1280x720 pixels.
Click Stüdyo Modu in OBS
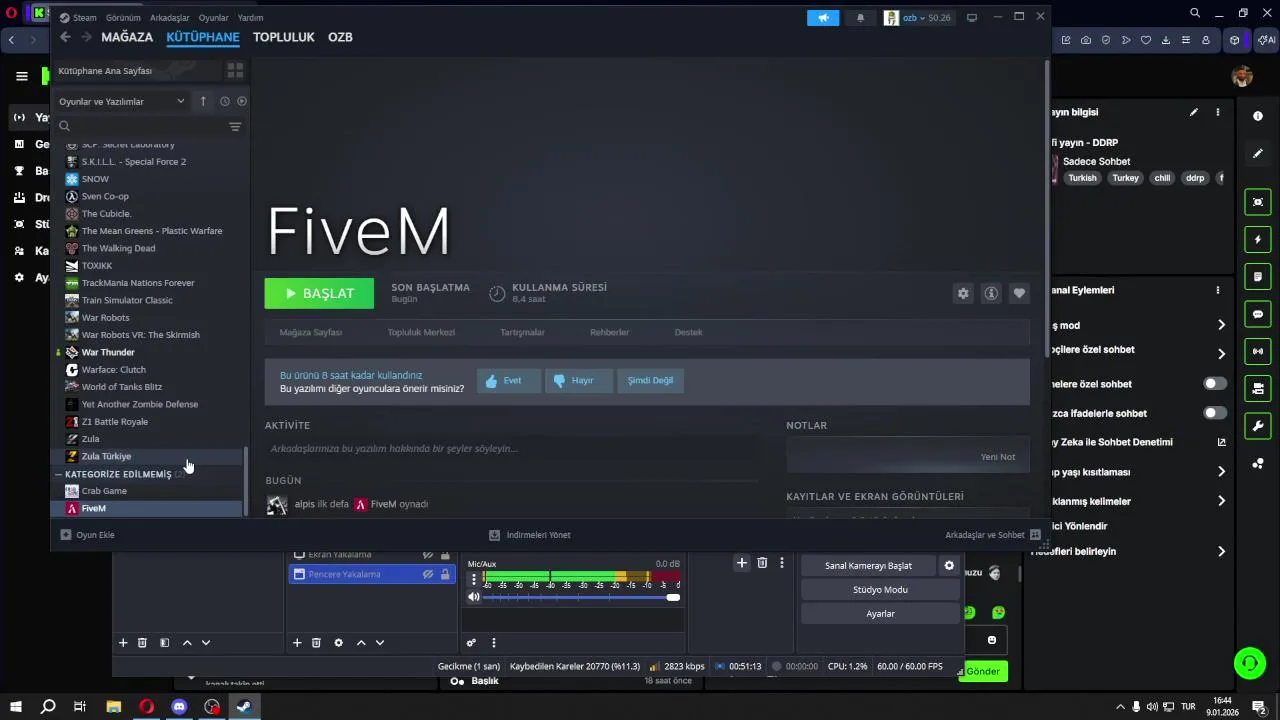tap(880, 590)
